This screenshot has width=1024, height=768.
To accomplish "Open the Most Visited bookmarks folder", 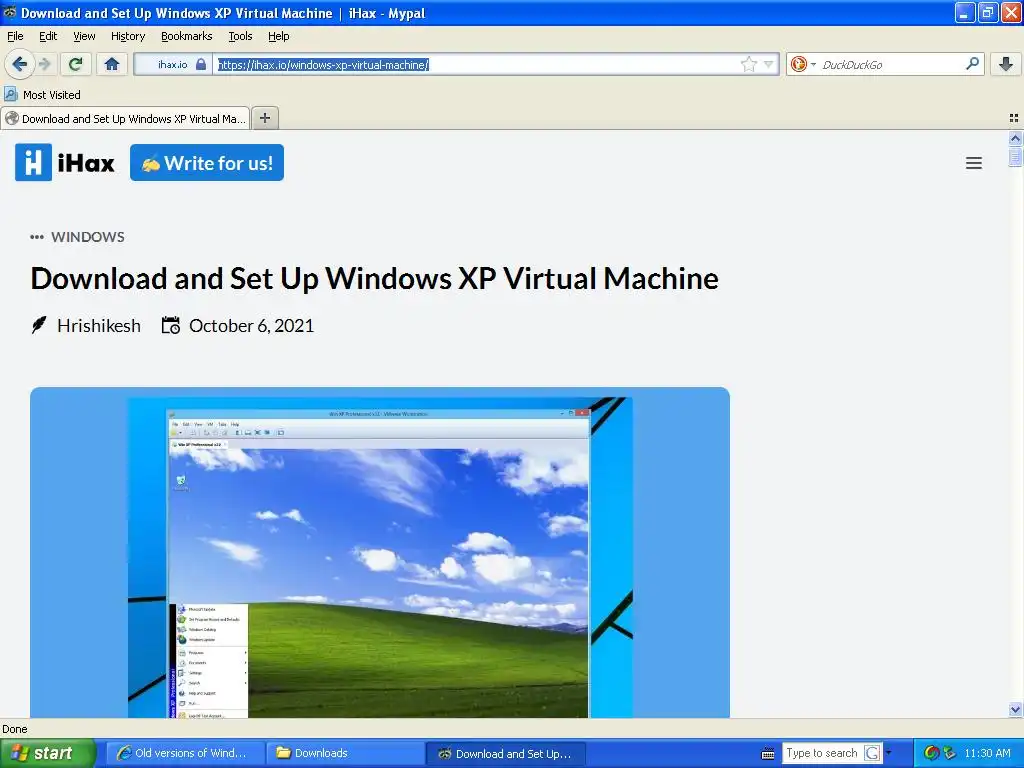I will 42,95.
